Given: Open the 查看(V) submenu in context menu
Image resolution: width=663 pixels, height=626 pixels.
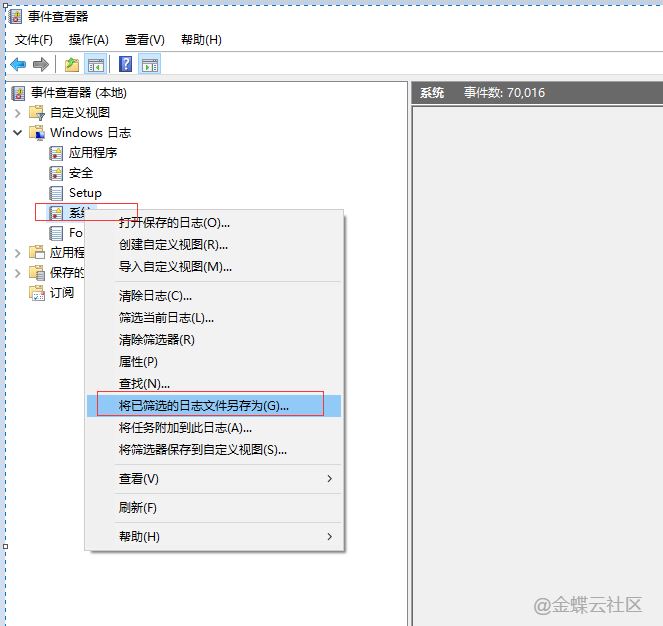Looking at the screenshot, I should coord(138,479).
